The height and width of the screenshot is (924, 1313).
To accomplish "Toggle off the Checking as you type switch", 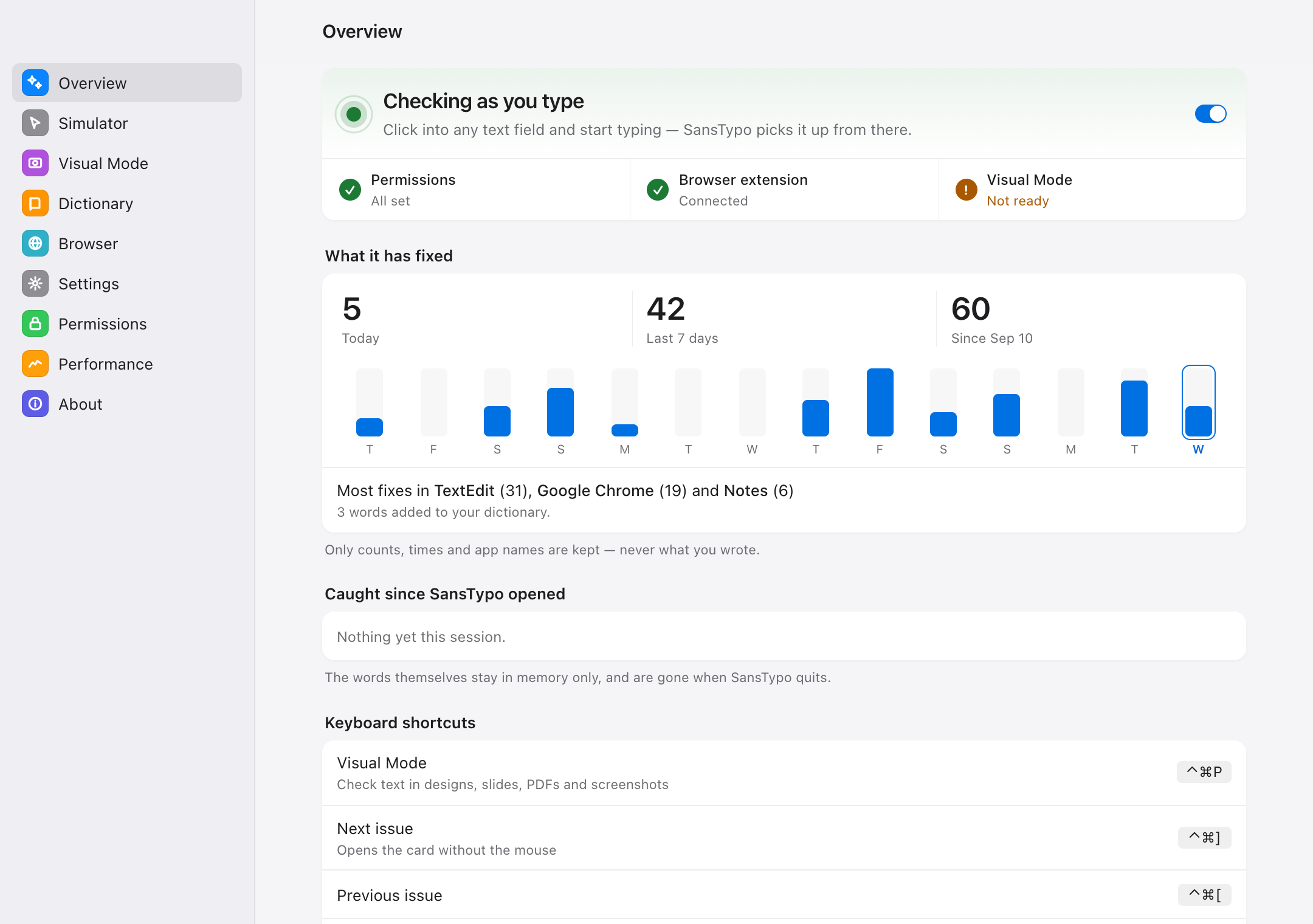I will (1210, 114).
